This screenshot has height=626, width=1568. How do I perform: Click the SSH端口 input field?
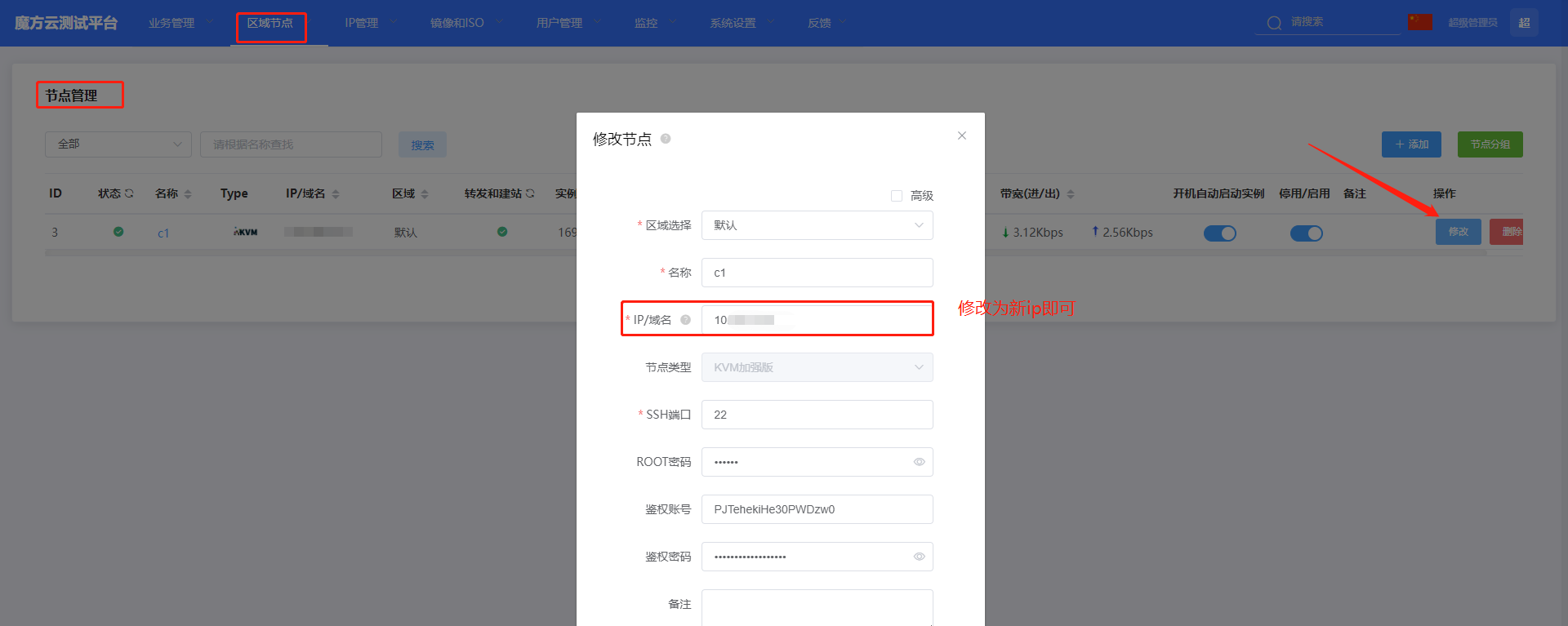817,415
